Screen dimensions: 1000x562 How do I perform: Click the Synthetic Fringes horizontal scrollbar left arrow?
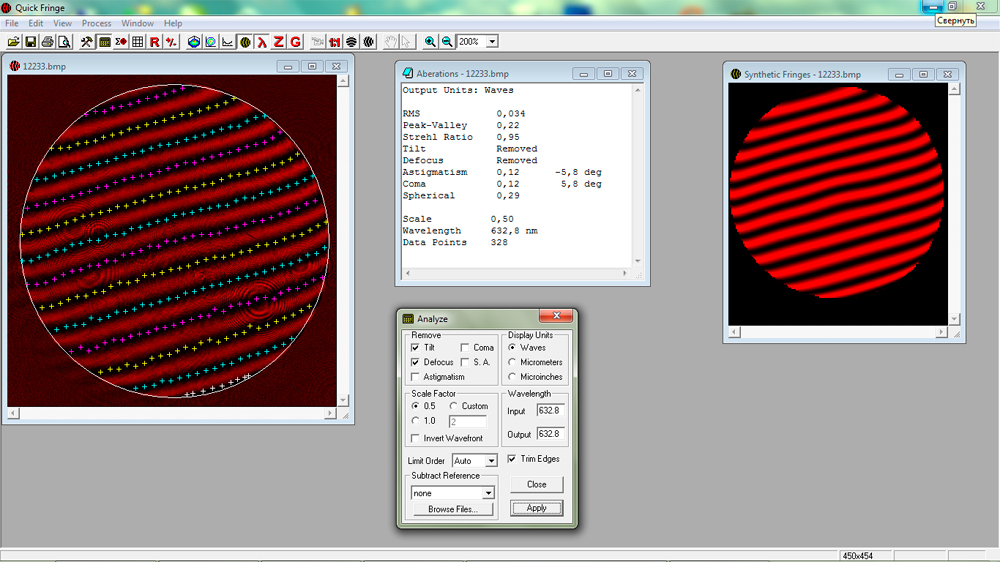click(735, 332)
